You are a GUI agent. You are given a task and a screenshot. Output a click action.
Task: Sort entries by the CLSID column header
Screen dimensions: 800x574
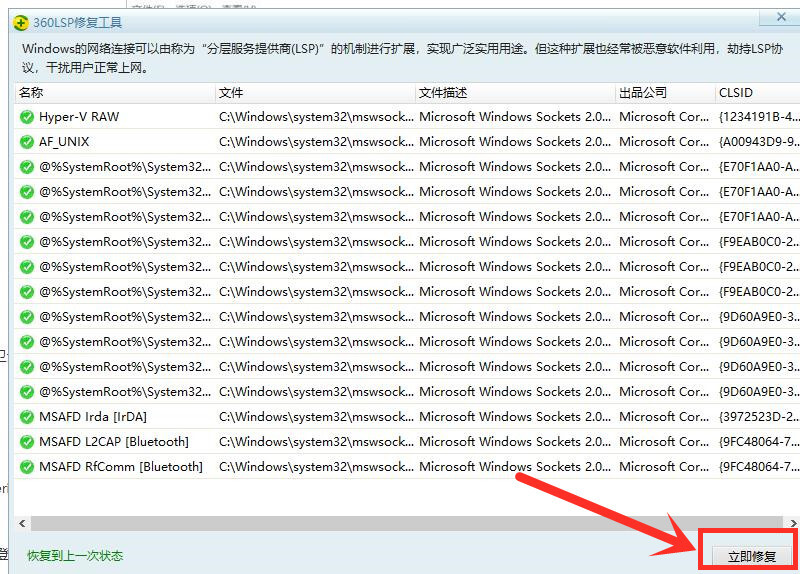point(756,92)
